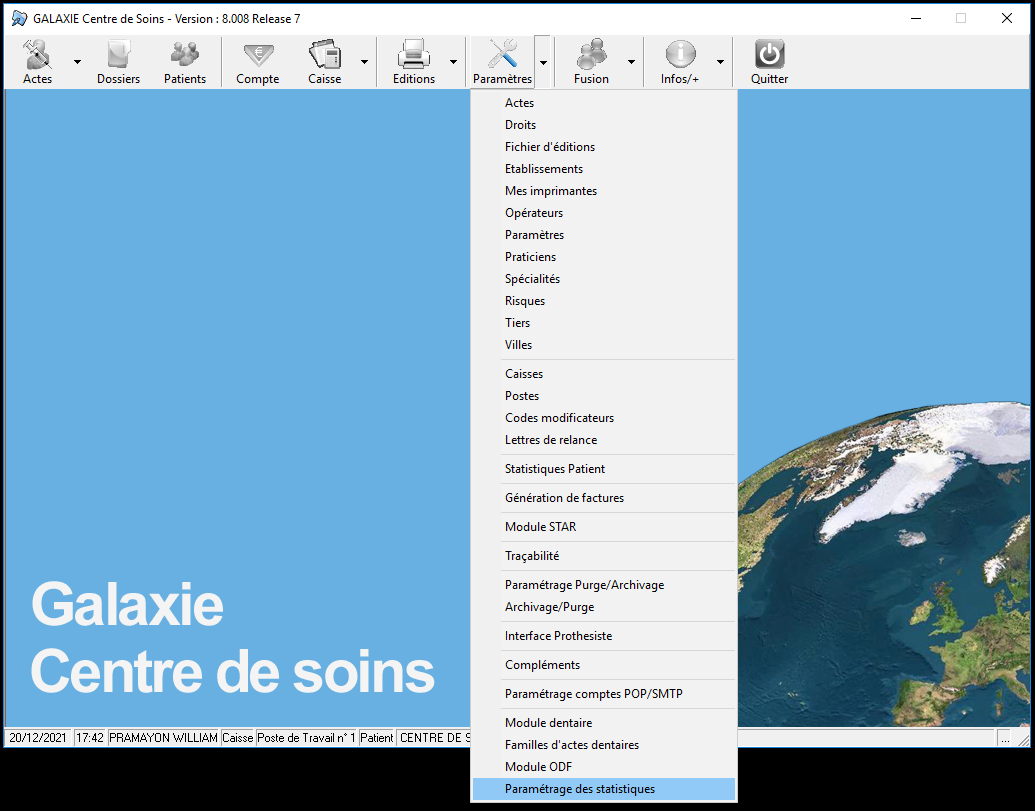This screenshot has width=1035, height=811.
Task: Click highlighted Paramétrage des statistiques entry
Action: point(604,789)
